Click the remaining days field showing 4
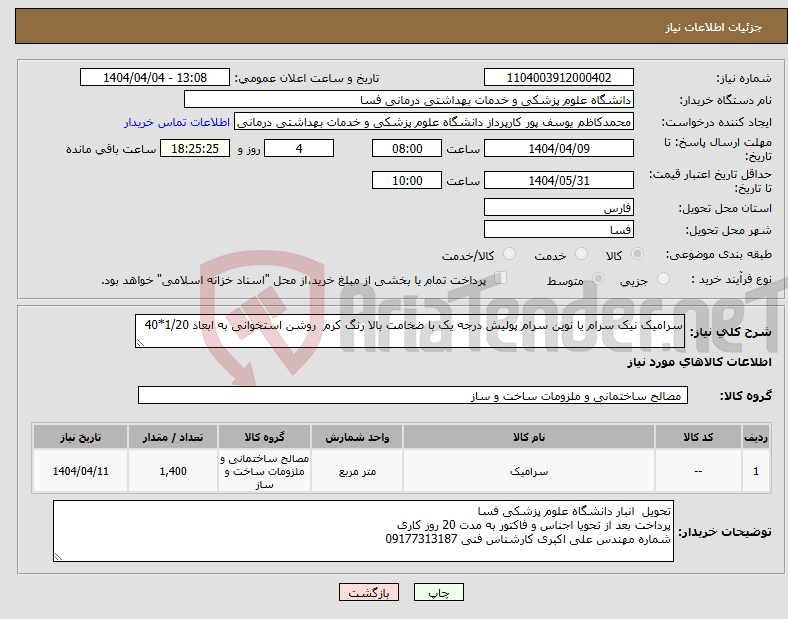 pyautogui.click(x=299, y=148)
